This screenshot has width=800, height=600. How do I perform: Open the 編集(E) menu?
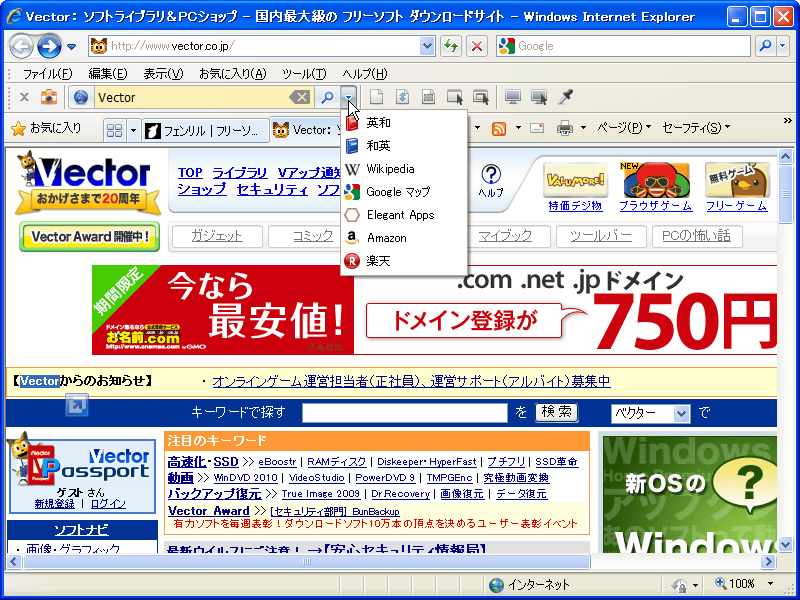click(108, 74)
